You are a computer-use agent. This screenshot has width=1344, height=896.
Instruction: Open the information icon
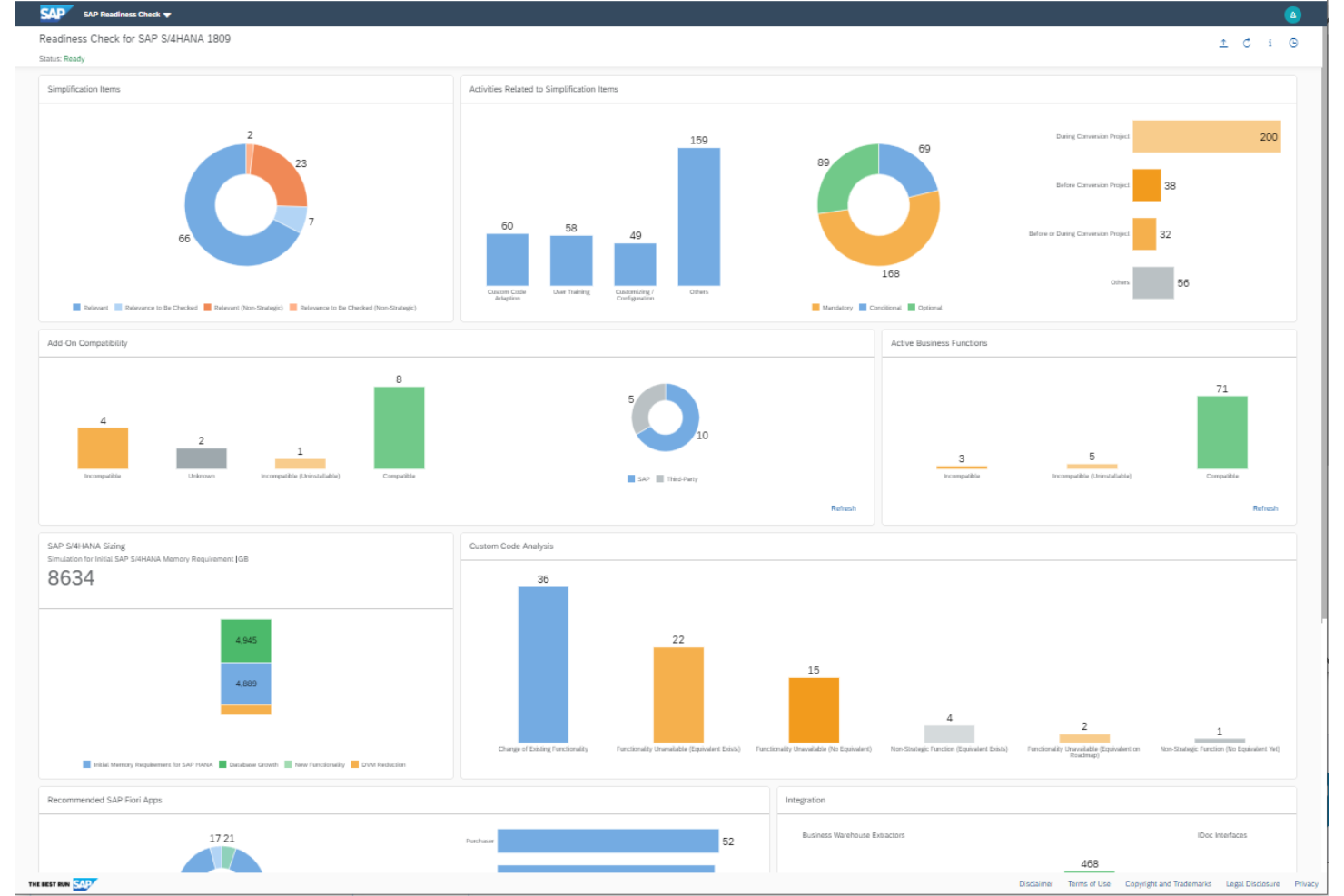pos(1270,42)
